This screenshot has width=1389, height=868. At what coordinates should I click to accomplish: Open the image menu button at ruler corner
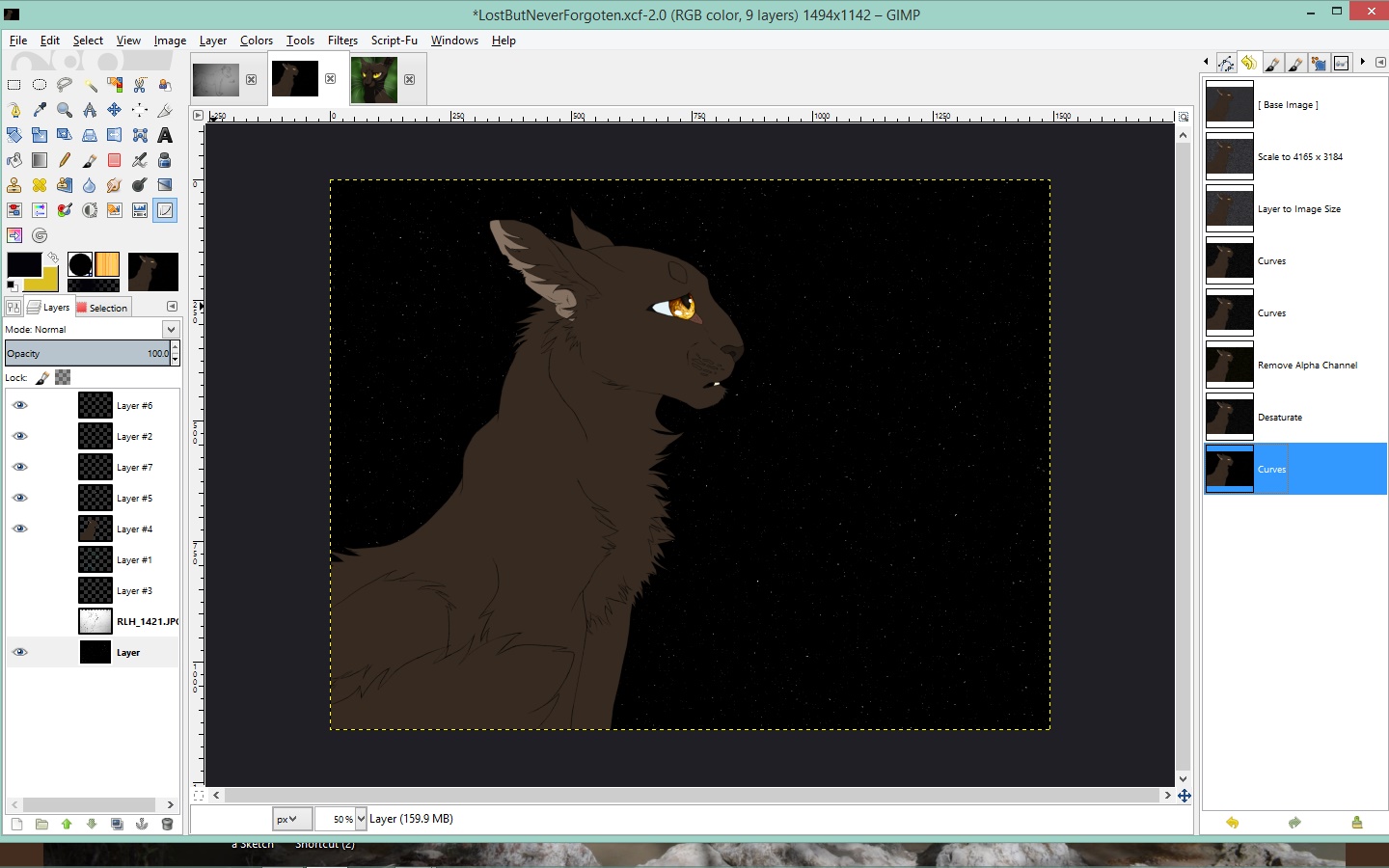click(x=199, y=116)
